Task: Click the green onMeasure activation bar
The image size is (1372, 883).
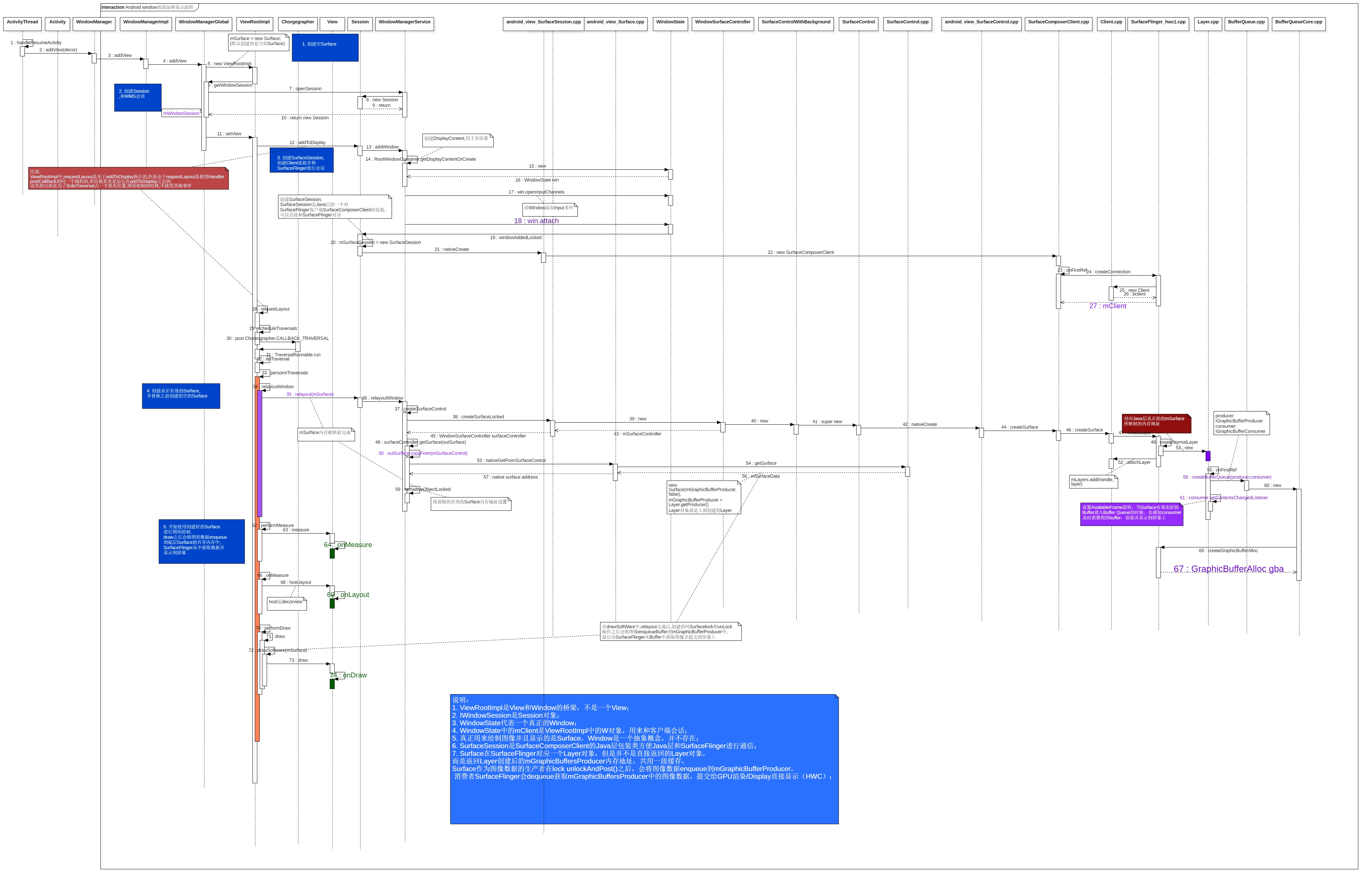Action: point(332,554)
